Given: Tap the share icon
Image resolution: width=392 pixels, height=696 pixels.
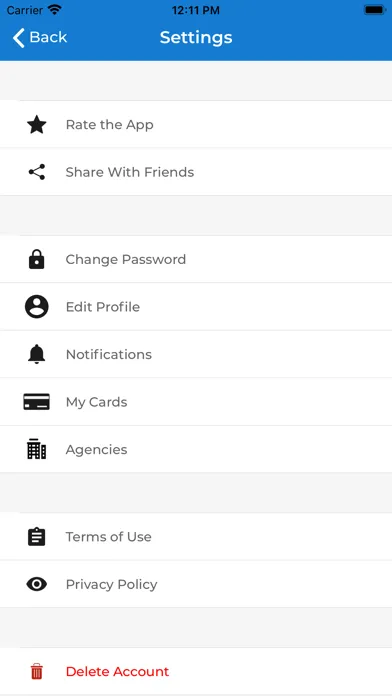Looking at the screenshot, I should click(x=36, y=172).
